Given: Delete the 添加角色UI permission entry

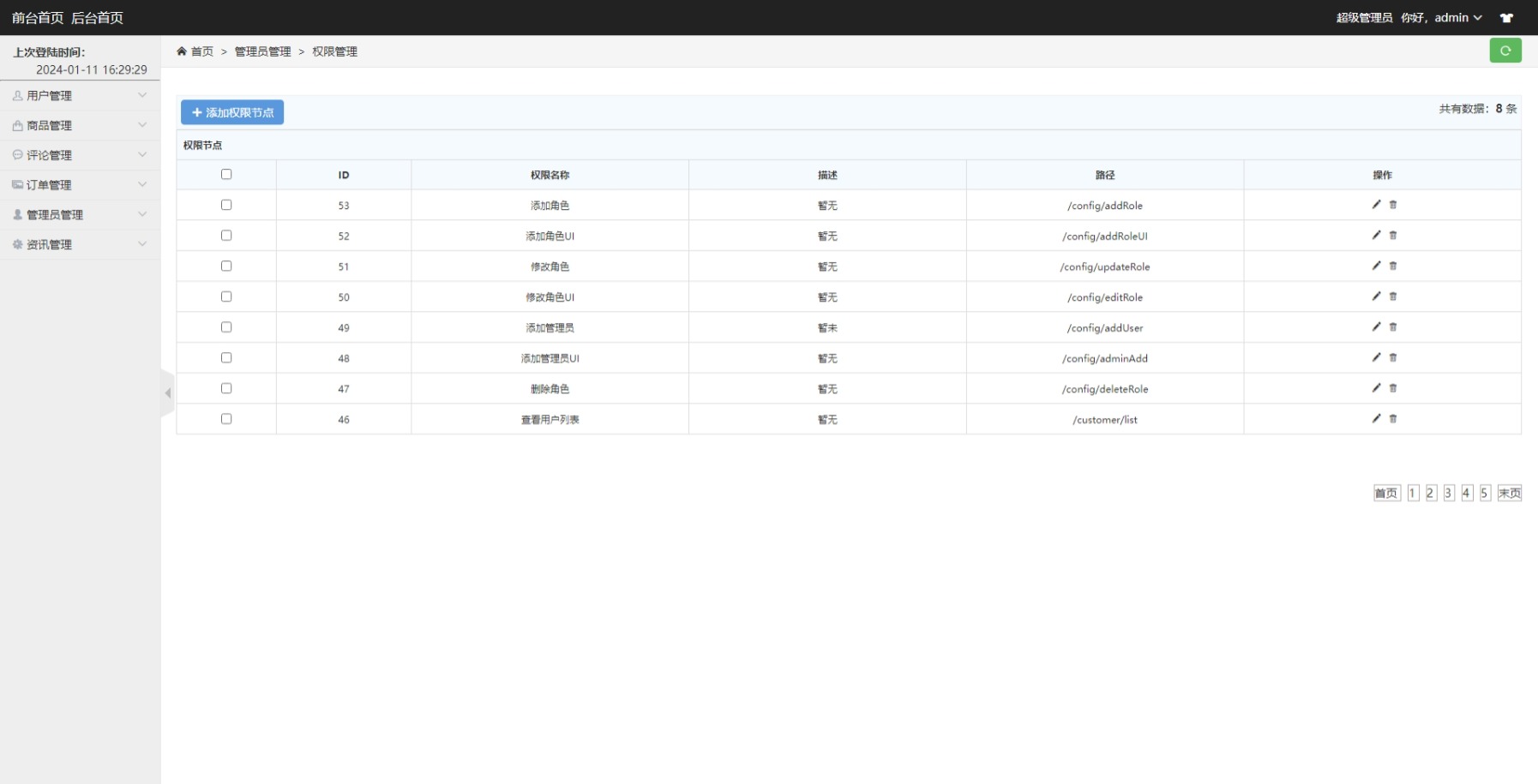Looking at the screenshot, I should point(1393,235).
